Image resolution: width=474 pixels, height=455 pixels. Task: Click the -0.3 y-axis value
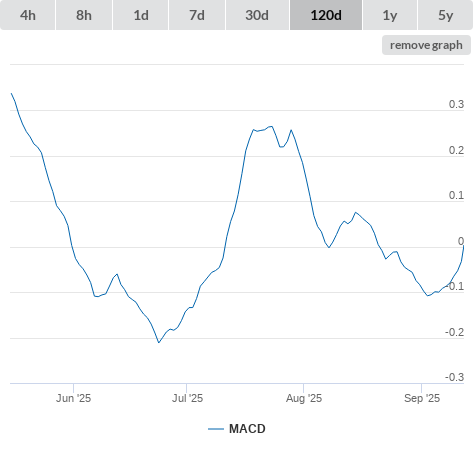pyautogui.click(x=455, y=377)
